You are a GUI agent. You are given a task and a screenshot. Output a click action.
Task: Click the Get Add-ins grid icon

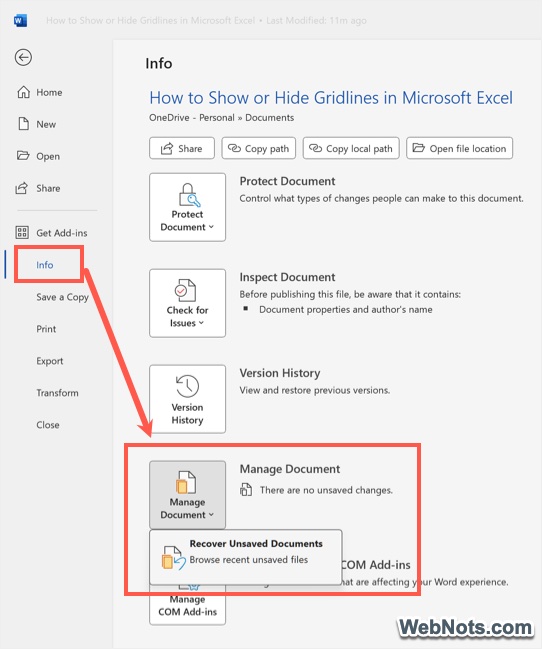pos(22,232)
